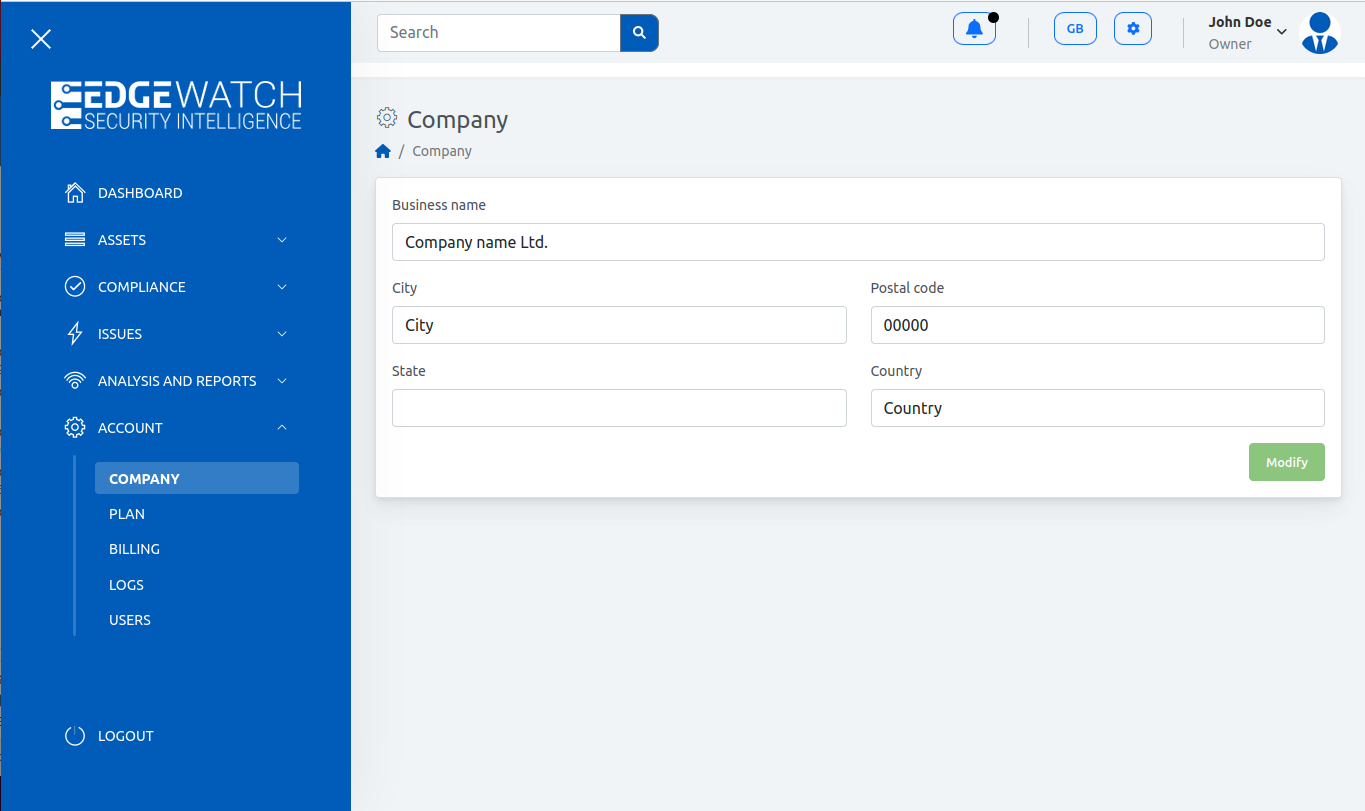Collapse the Account menu chevron
This screenshot has width=1365, height=811.
coord(282,428)
